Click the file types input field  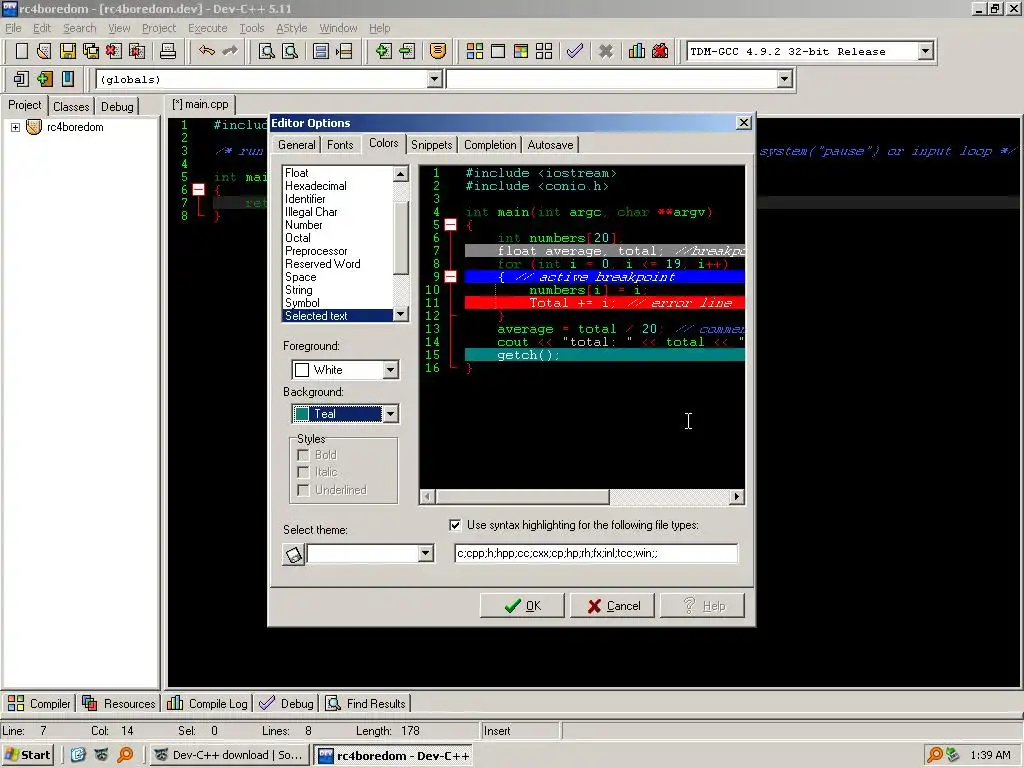[596, 553]
